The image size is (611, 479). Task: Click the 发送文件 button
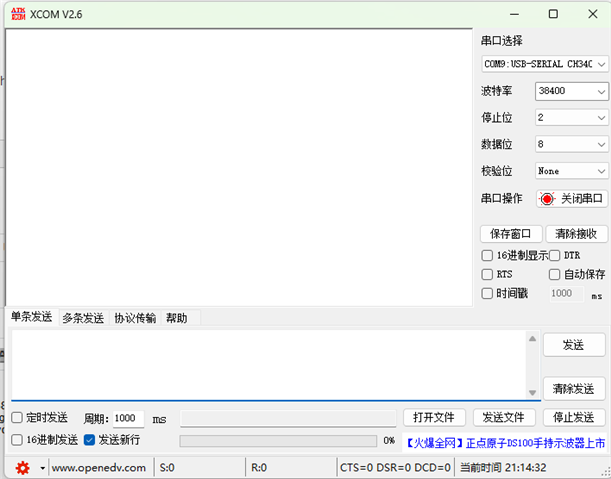point(504,417)
